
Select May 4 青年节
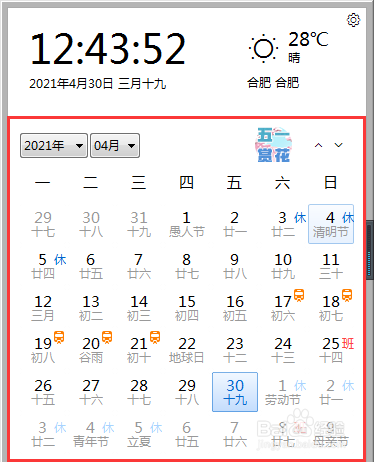(91, 434)
